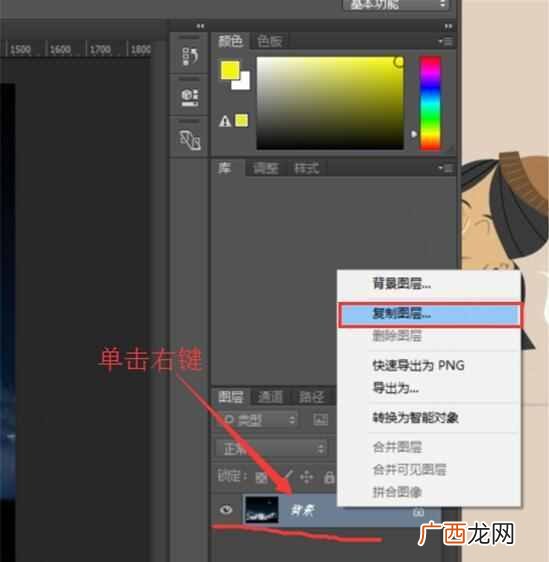Switch to the 样式 tab
The image size is (549, 562).
click(306, 168)
